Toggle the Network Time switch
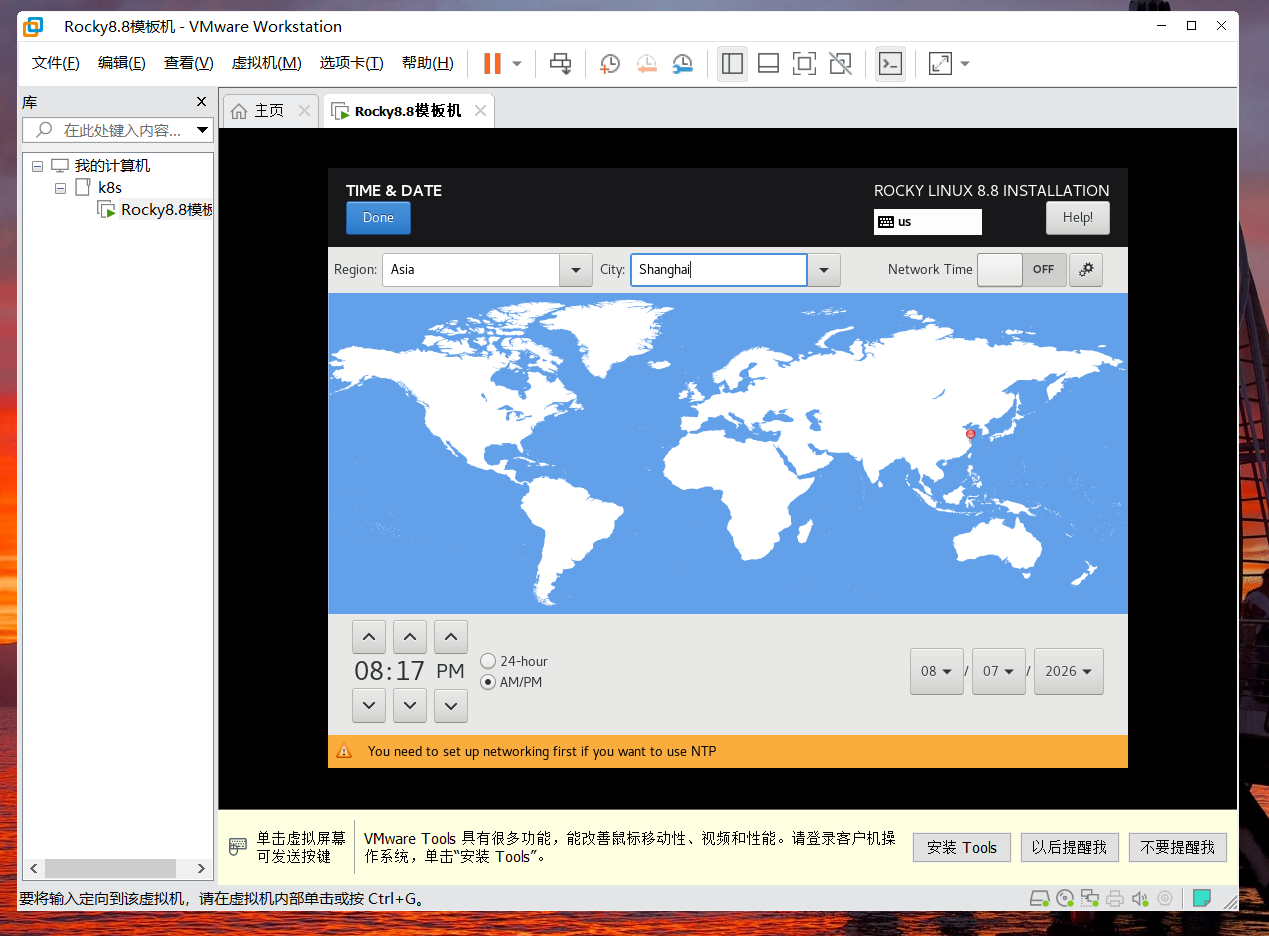Image resolution: width=1269 pixels, height=936 pixels. (x=1022, y=269)
